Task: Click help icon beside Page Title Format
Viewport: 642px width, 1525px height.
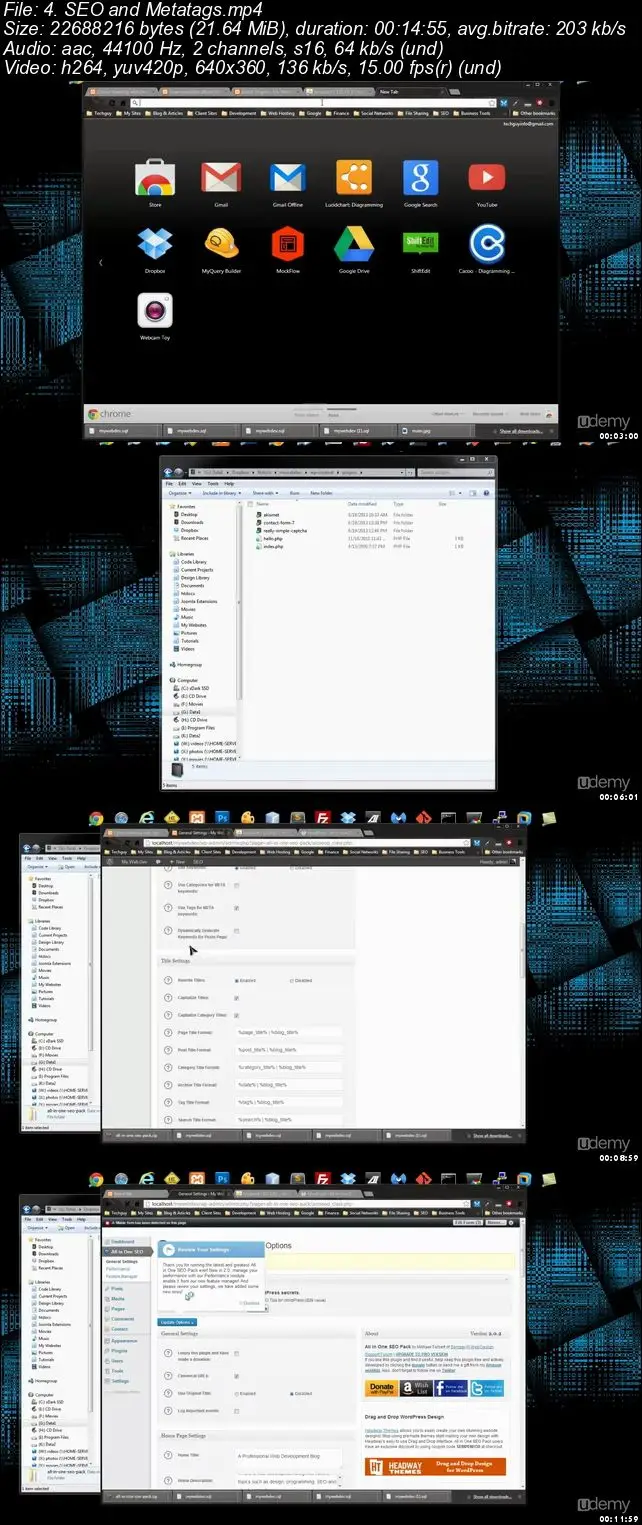Action: (x=167, y=1033)
